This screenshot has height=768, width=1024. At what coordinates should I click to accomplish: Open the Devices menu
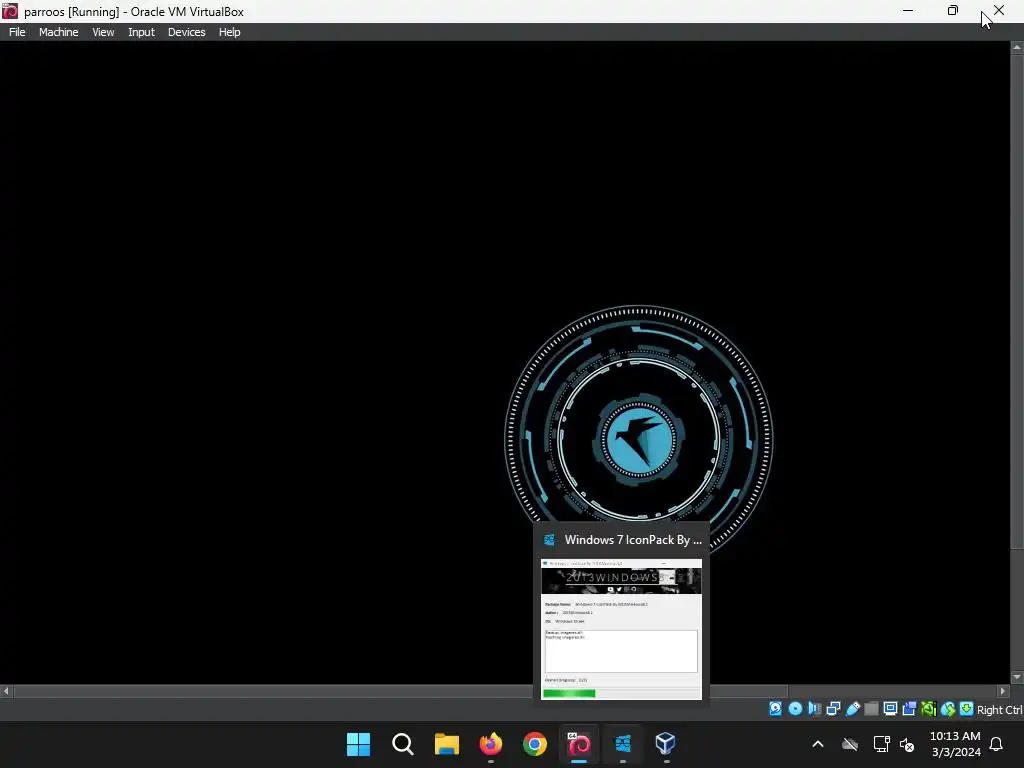pyautogui.click(x=186, y=32)
